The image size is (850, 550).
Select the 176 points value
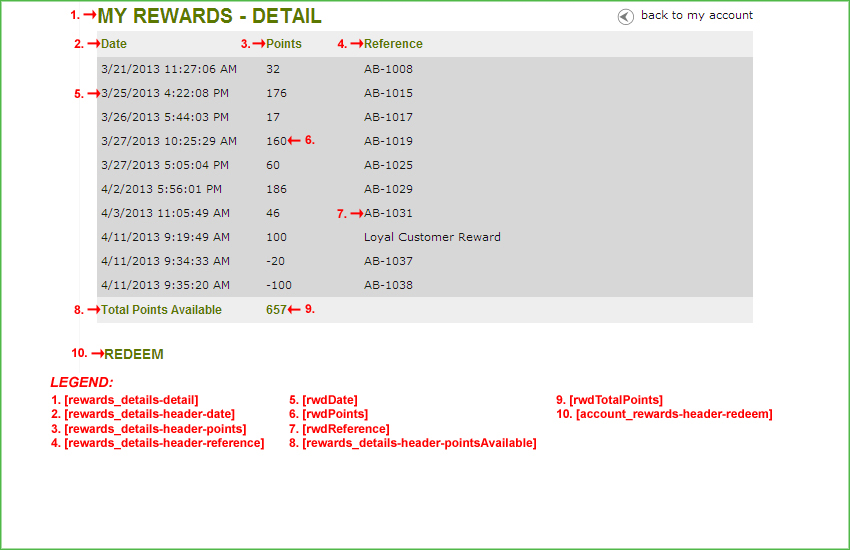[276, 93]
